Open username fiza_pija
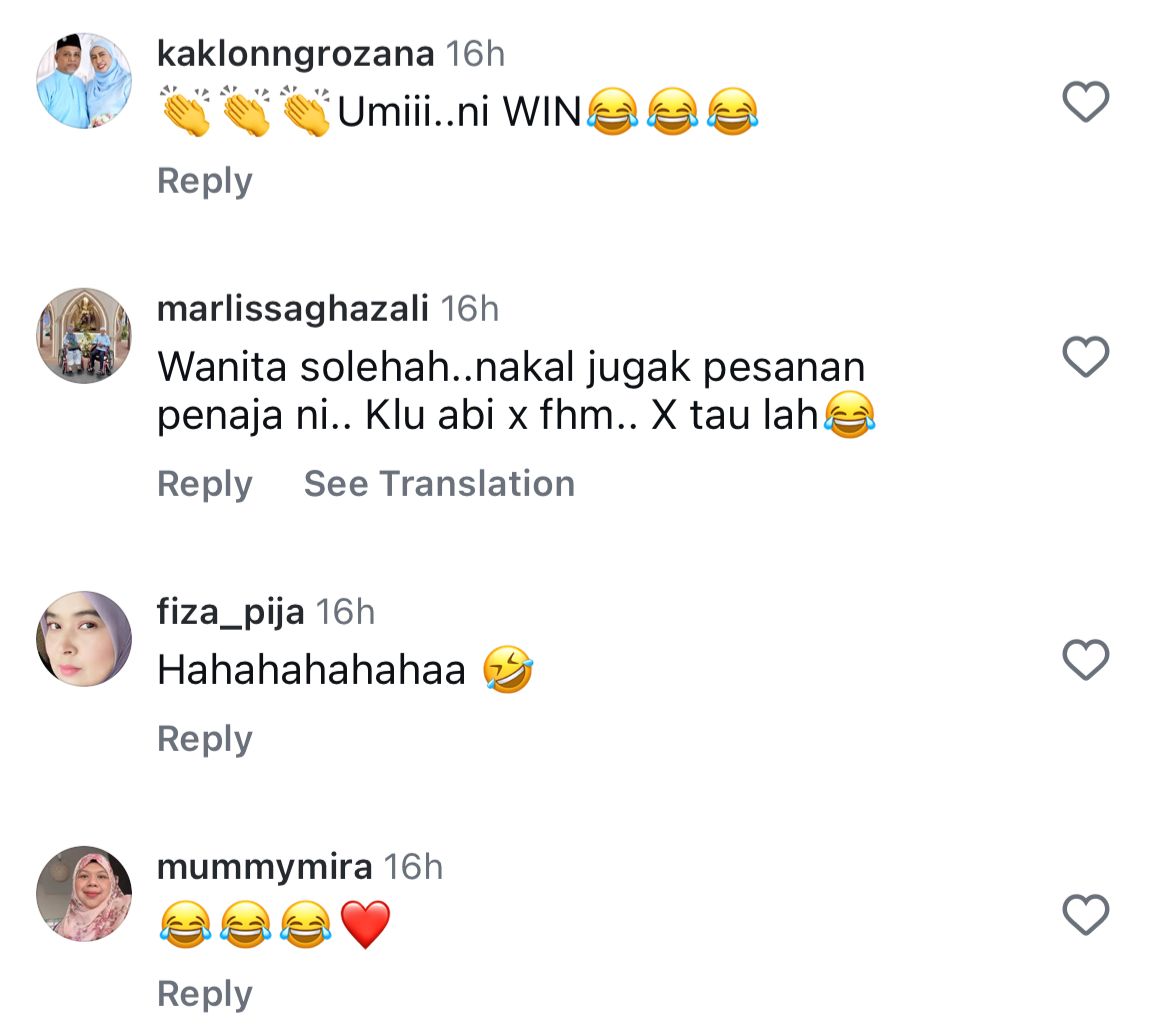The height and width of the screenshot is (1033, 1170). coord(231,613)
